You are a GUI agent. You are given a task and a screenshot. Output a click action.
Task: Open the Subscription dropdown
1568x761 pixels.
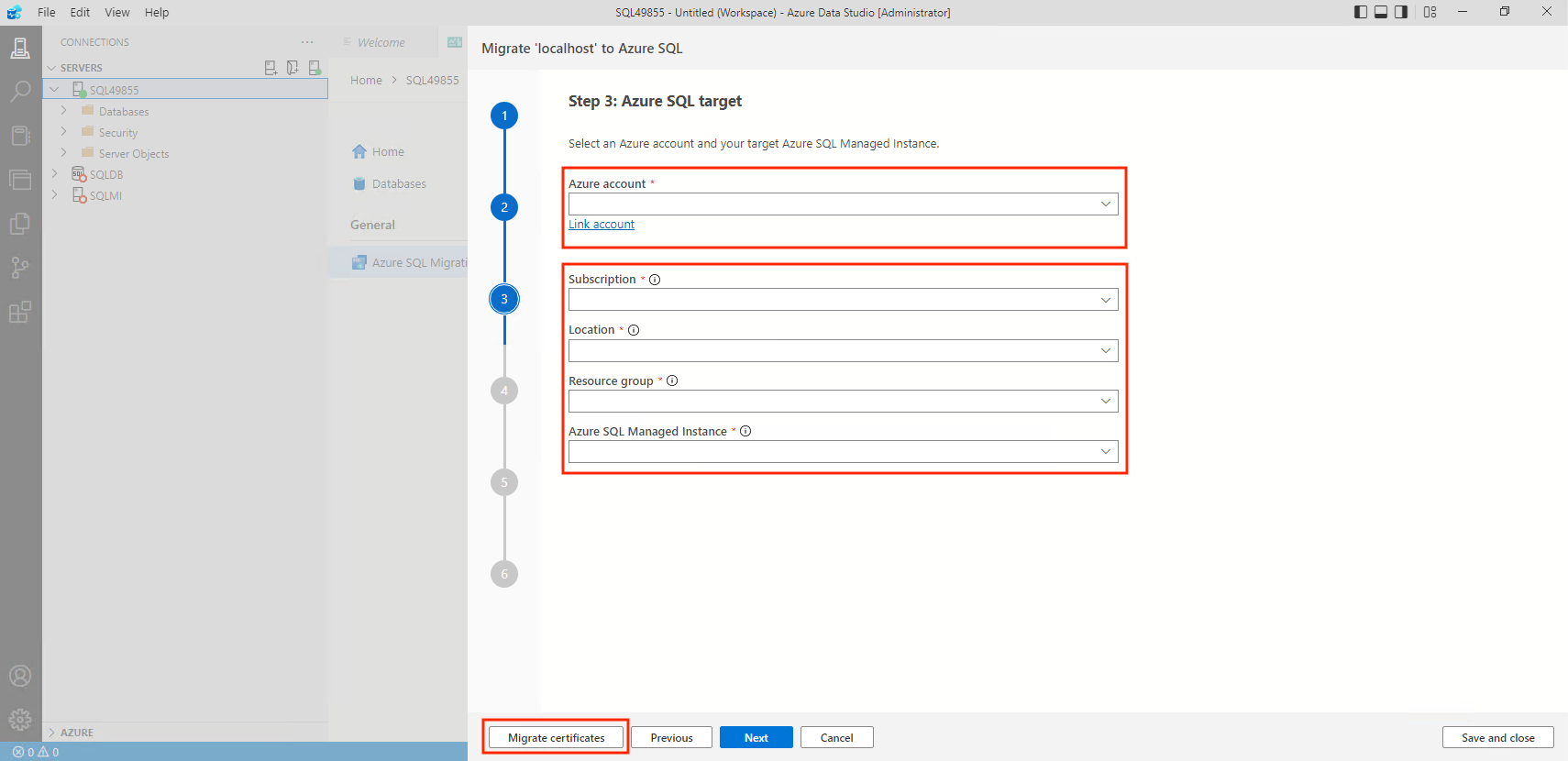(x=844, y=300)
